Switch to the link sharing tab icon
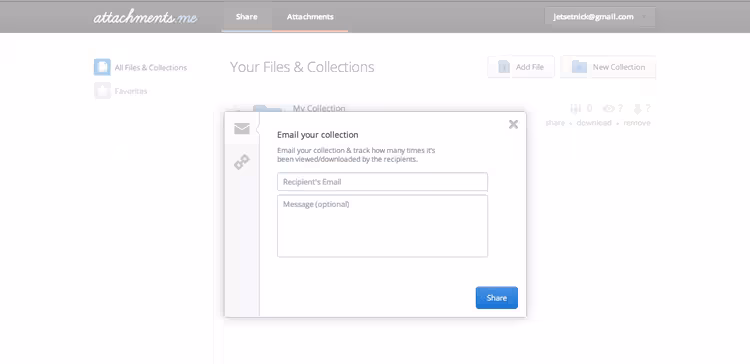 coord(242,163)
